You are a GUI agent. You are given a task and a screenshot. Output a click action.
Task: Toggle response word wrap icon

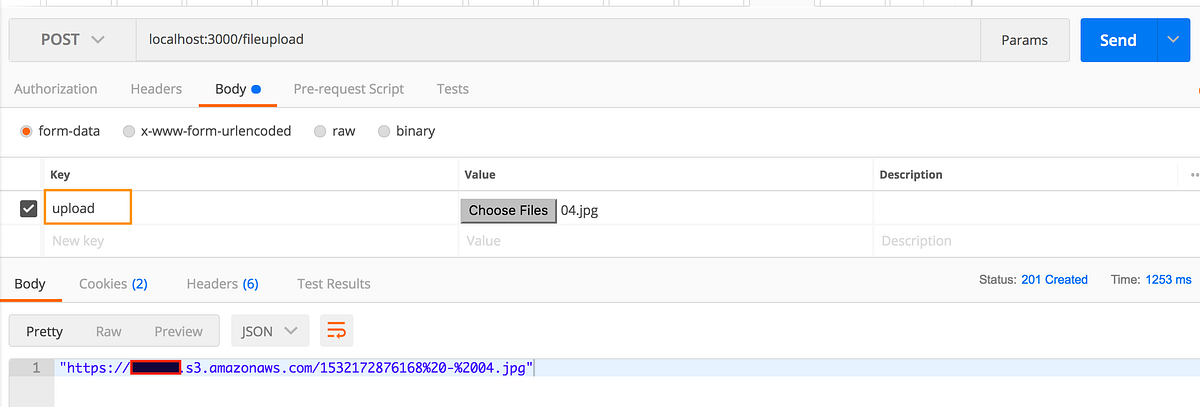337,331
